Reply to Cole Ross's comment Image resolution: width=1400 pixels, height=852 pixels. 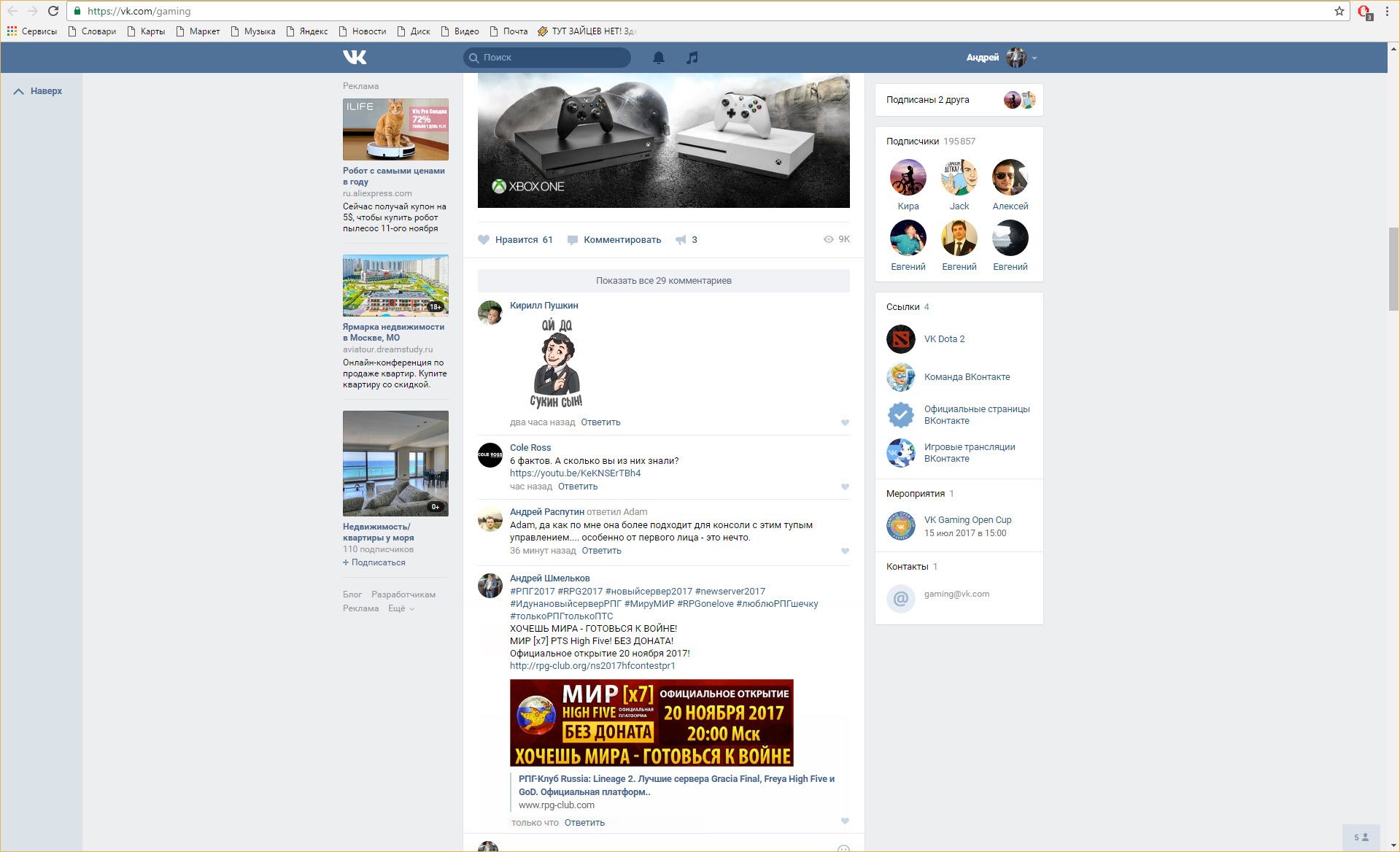tap(578, 487)
